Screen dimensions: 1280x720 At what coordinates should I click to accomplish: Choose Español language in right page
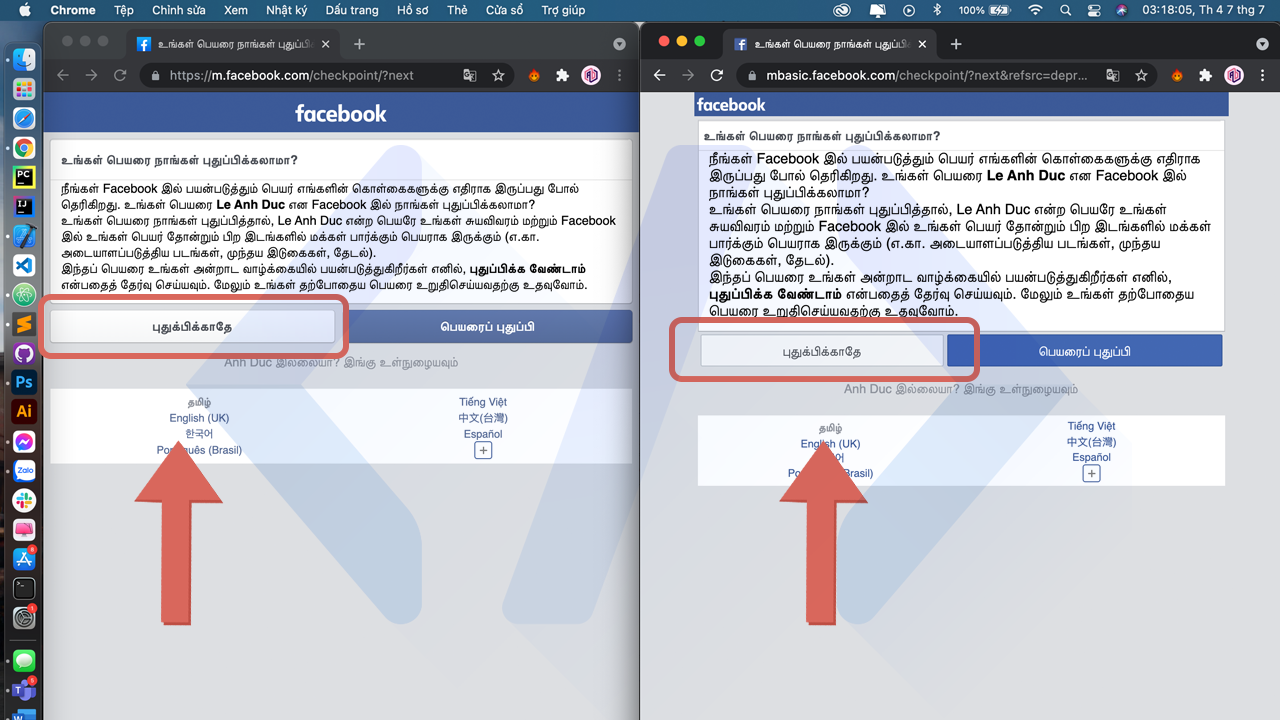click(1091, 457)
